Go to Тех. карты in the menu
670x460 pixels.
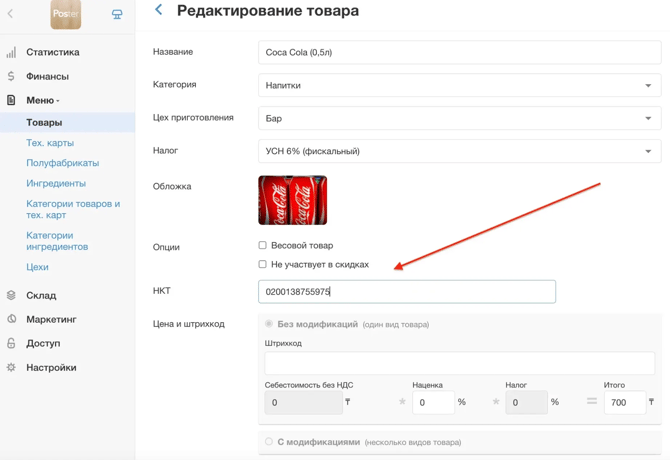(x=50, y=143)
